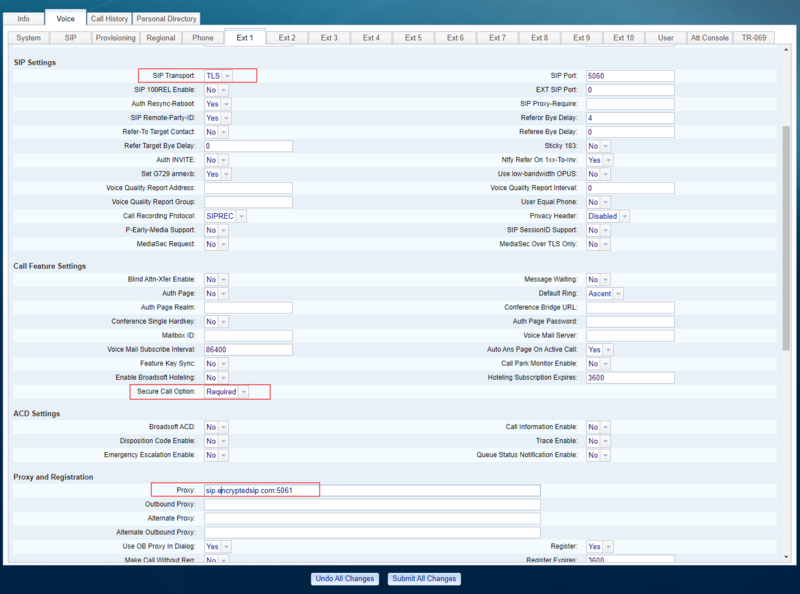Open SIP SessionID Support dropdown
Image resolution: width=800 pixels, height=594 pixels.
(x=598, y=230)
